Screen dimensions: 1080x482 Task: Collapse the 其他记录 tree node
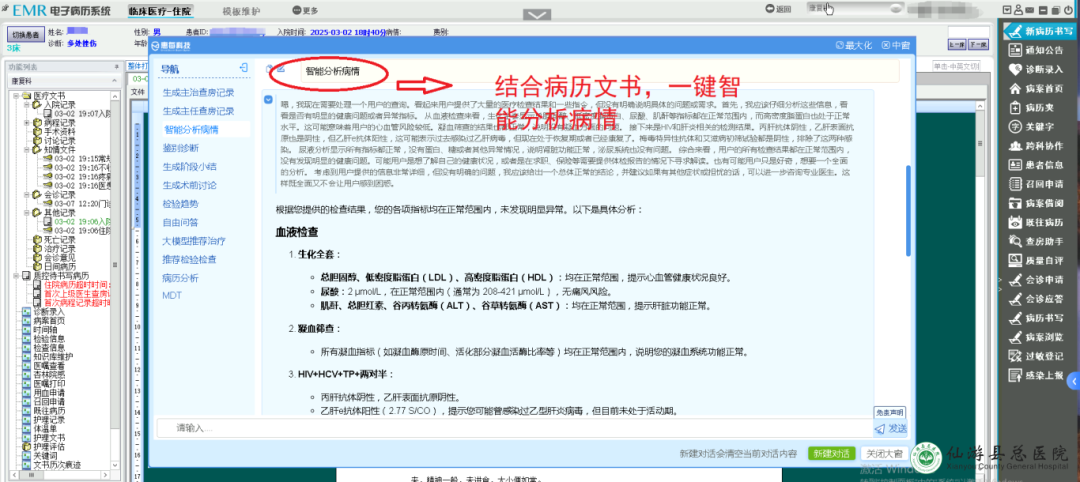[x=26, y=213]
